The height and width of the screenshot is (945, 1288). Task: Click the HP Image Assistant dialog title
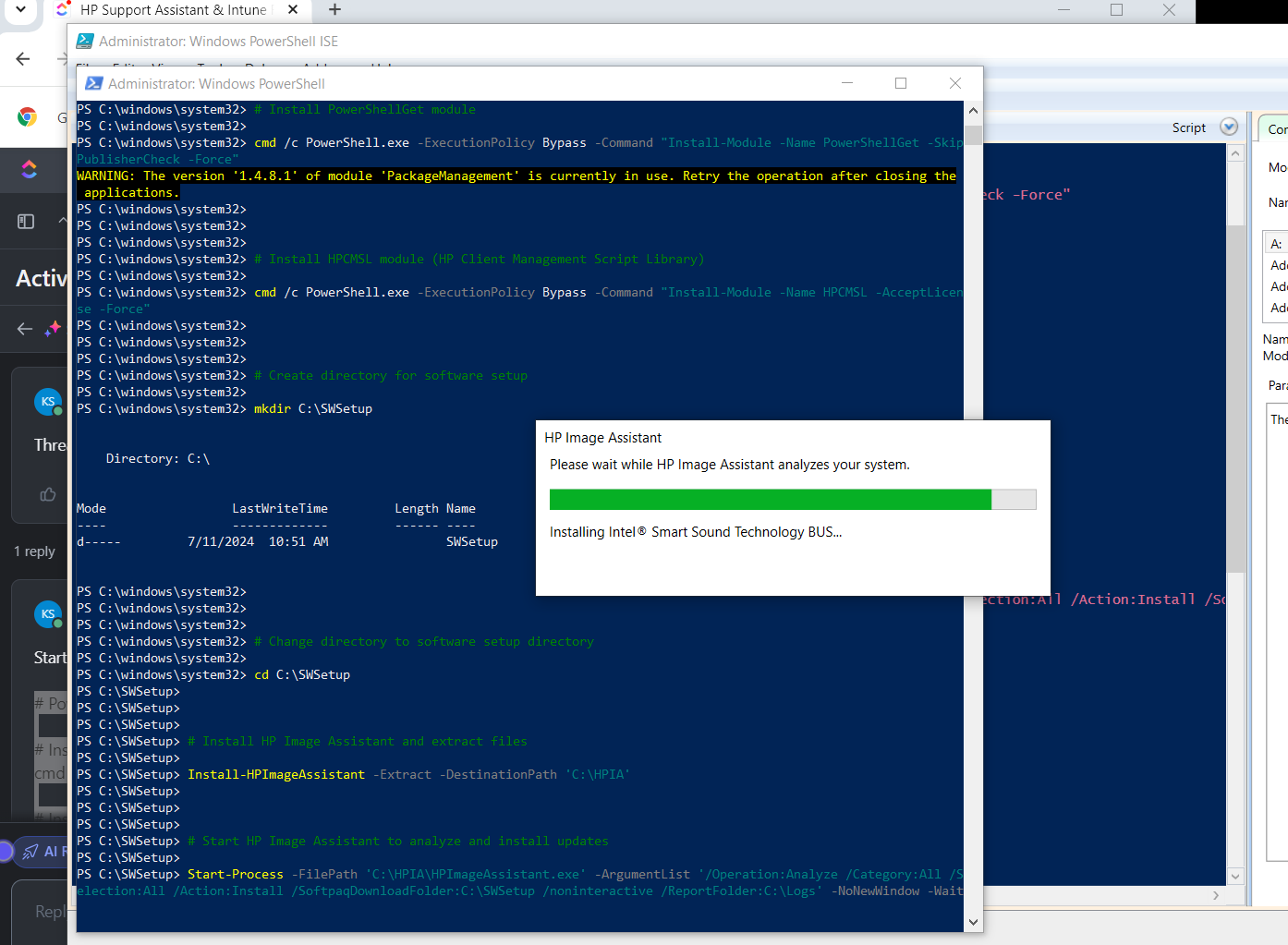pyautogui.click(x=603, y=438)
